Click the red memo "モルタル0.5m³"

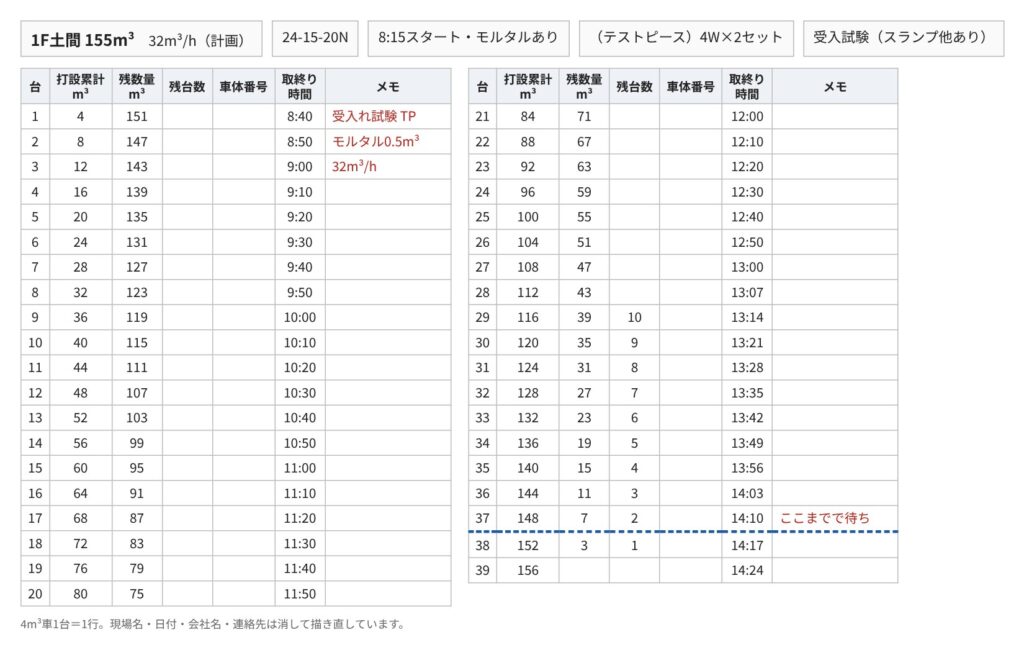pyautogui.click(x=376, y=141)
